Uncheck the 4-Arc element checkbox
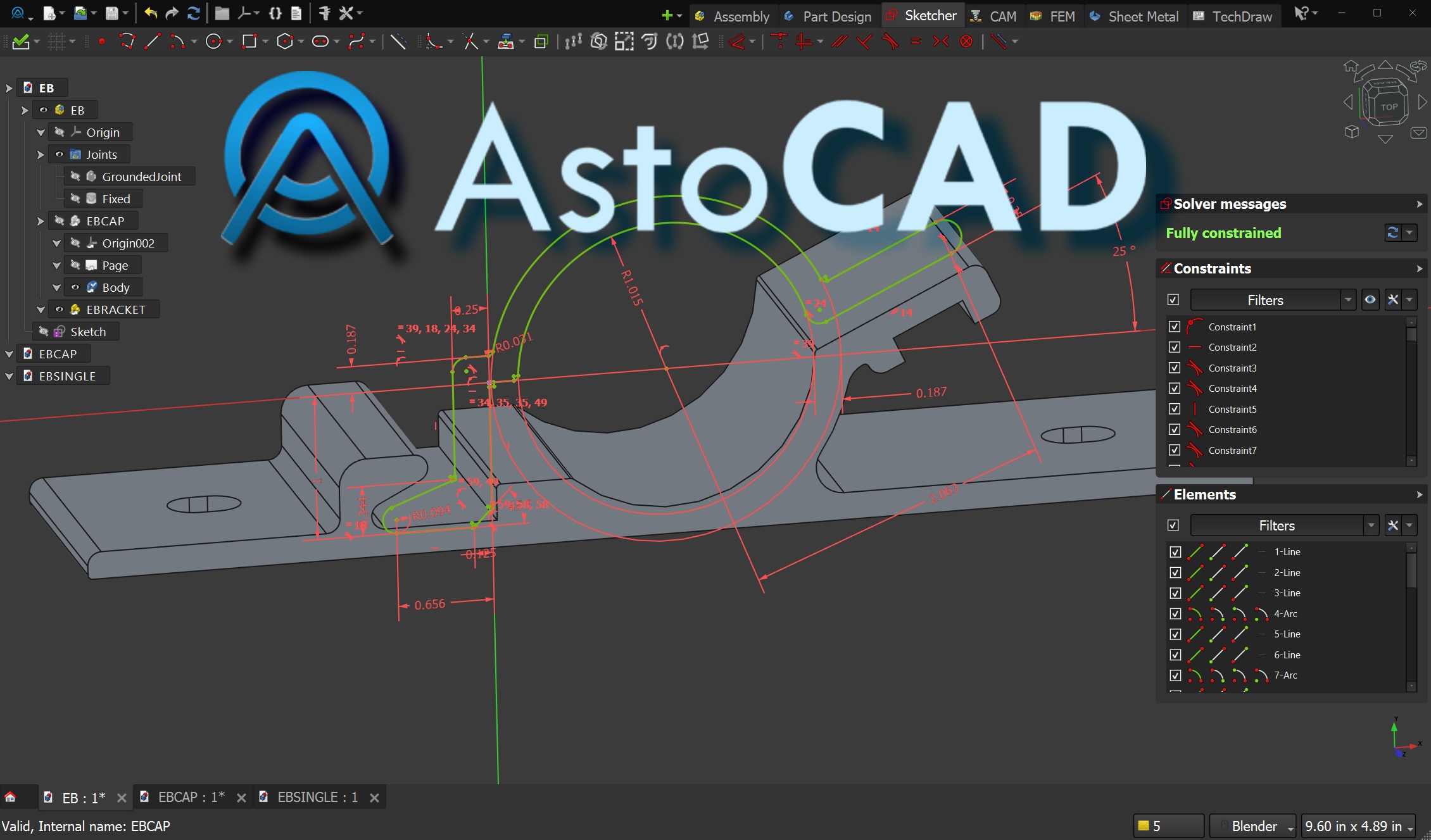This screenshot has height=840, width=1431. coord(1175,613)
